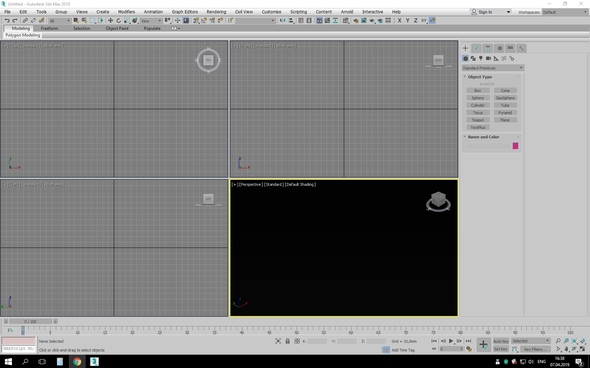Select the Move tool in the toolbar

(111, 20)
